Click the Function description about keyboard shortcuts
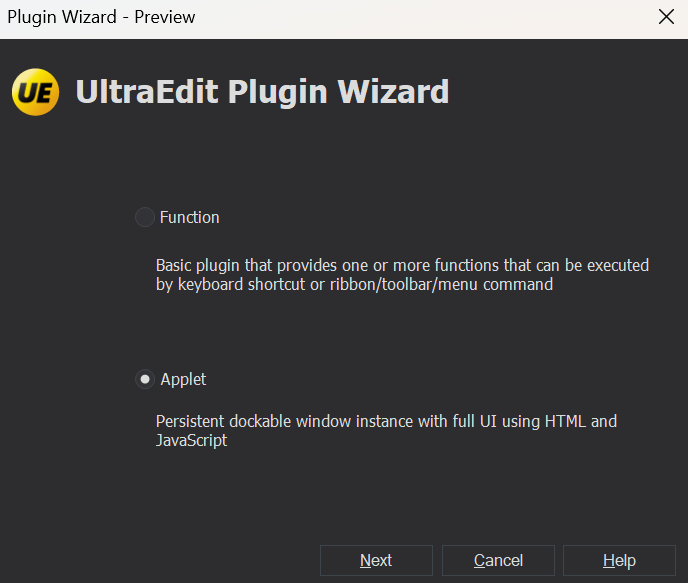 point(402,275)
